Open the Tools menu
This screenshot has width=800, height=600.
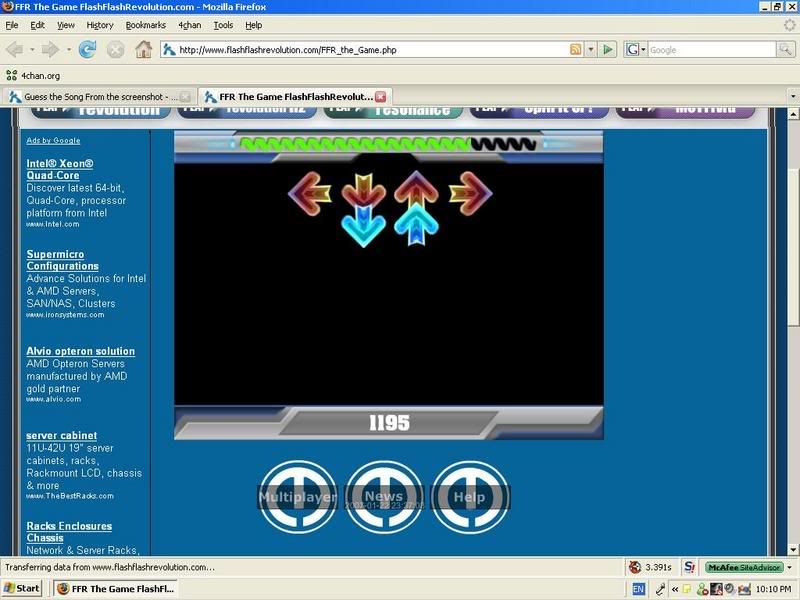[223, 25]
